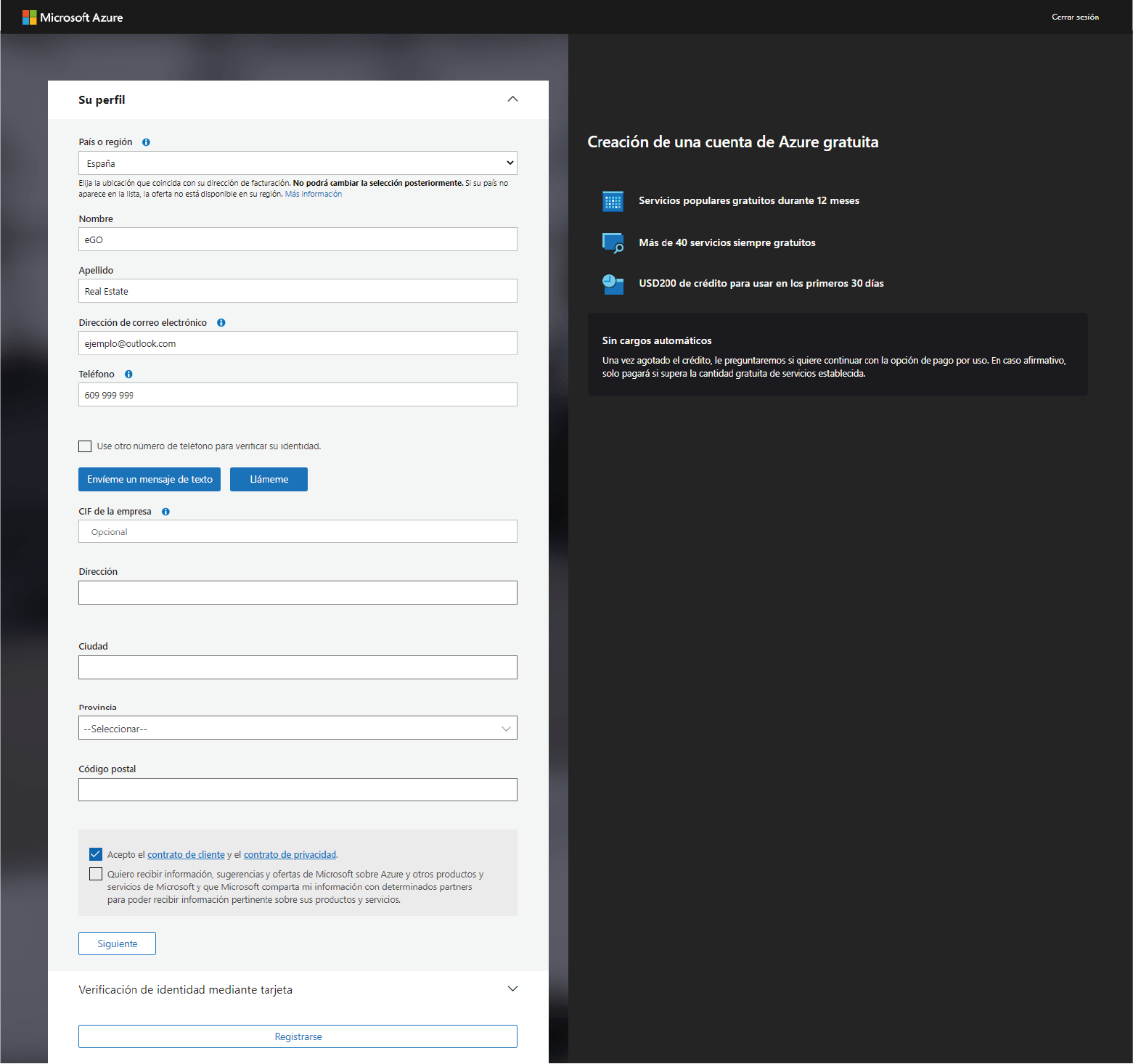This screenshot has height=1064, width=1133.
Task: Collapse the Su perfil section chevron
Action: [512, 99]
